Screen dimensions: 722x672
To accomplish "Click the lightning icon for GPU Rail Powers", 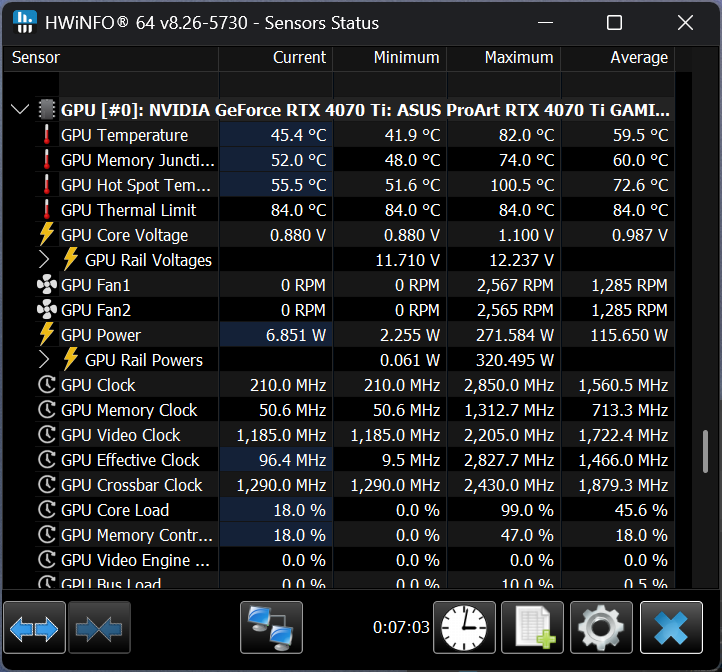I will point(70,359).
